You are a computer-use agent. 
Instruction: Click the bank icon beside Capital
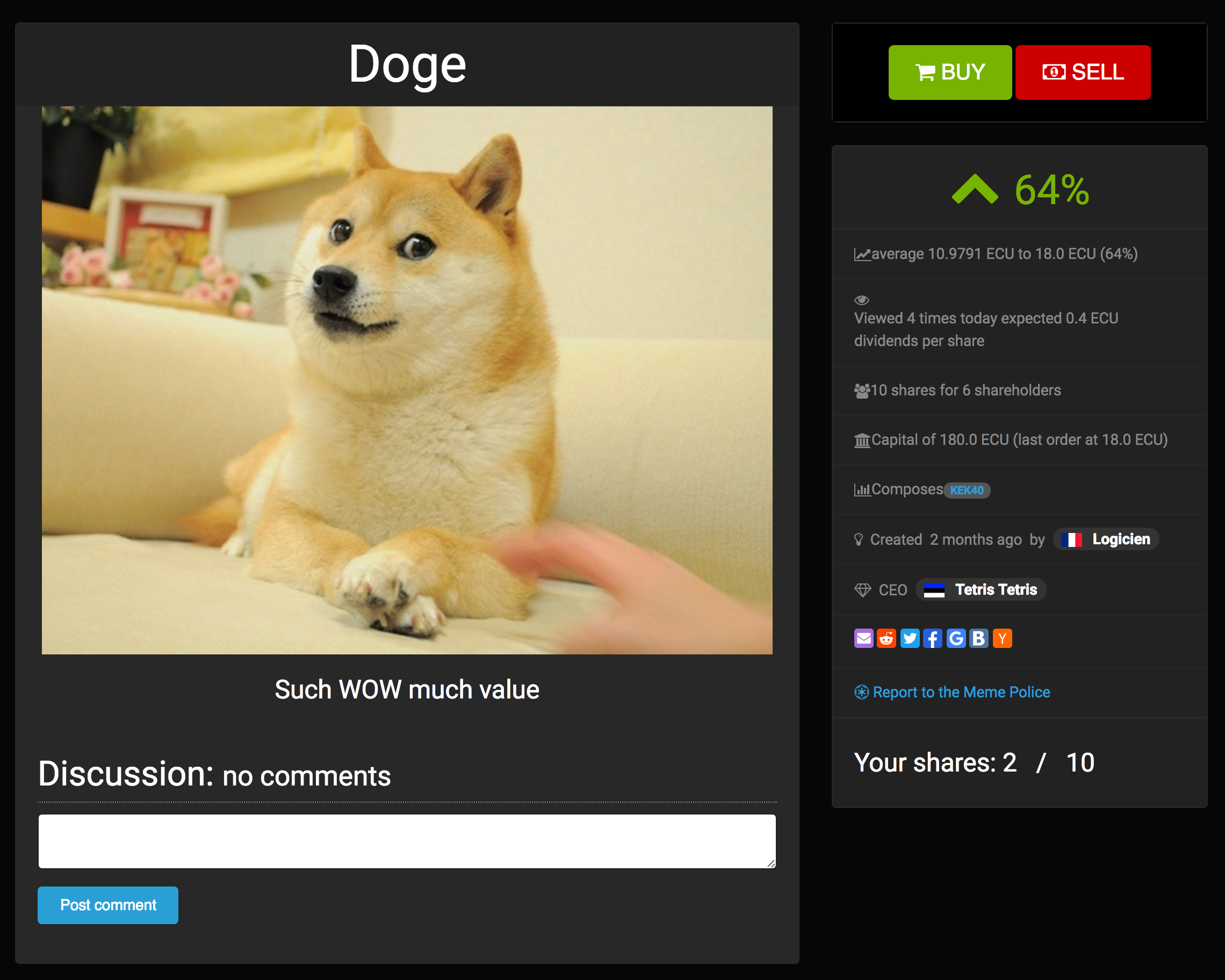point(862,440)
